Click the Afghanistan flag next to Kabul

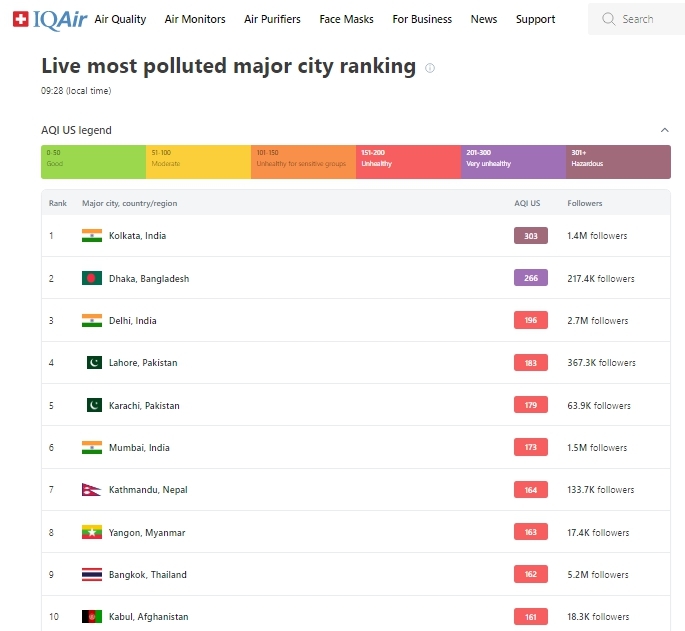92,617
